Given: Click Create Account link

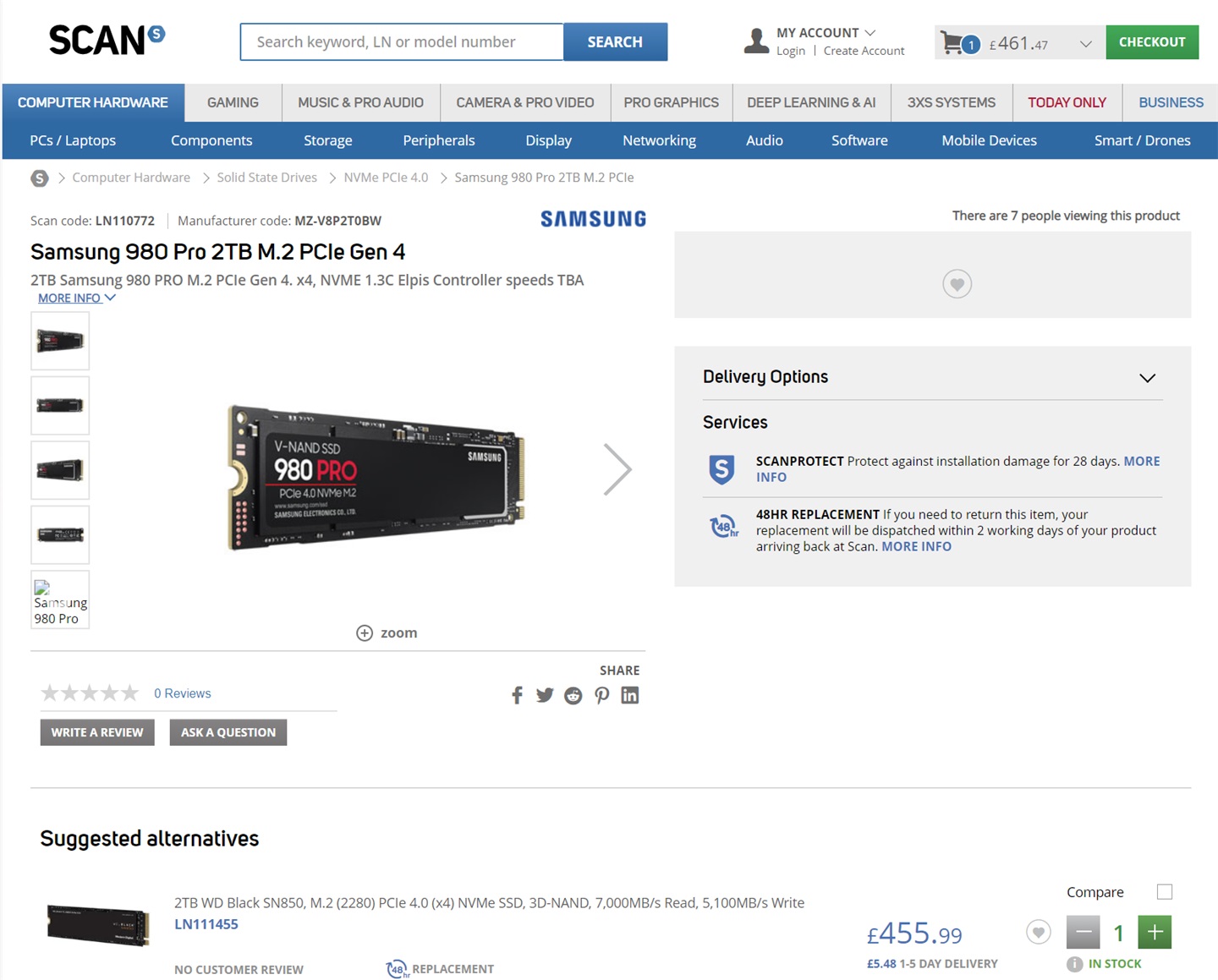Looking at the screenshot, I should [x=864, y=51].
